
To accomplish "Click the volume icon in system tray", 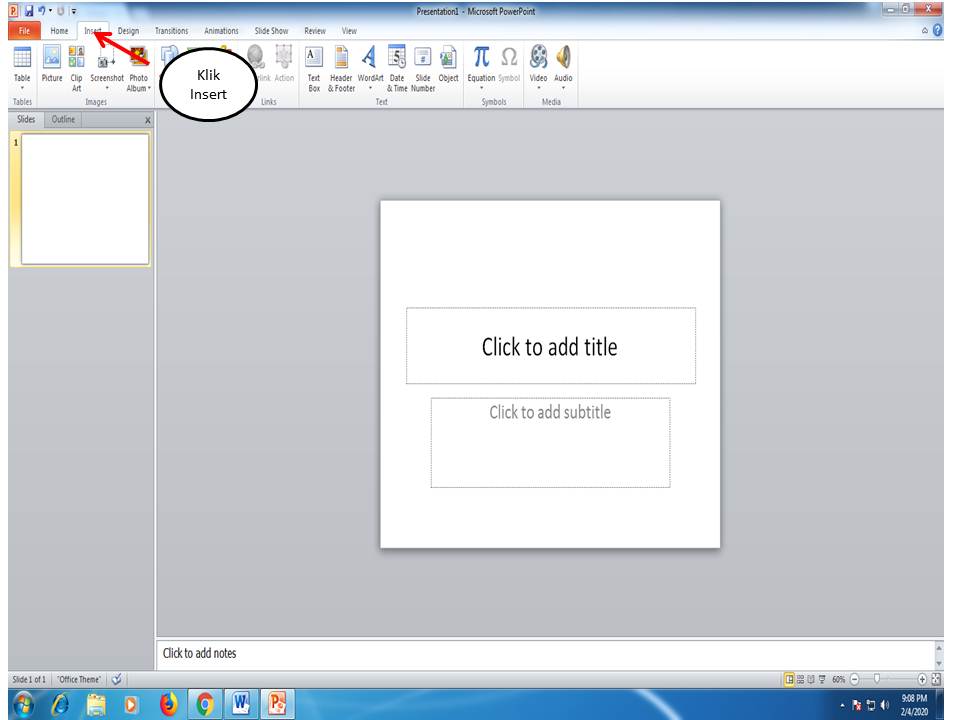I will tap(885, 705).
